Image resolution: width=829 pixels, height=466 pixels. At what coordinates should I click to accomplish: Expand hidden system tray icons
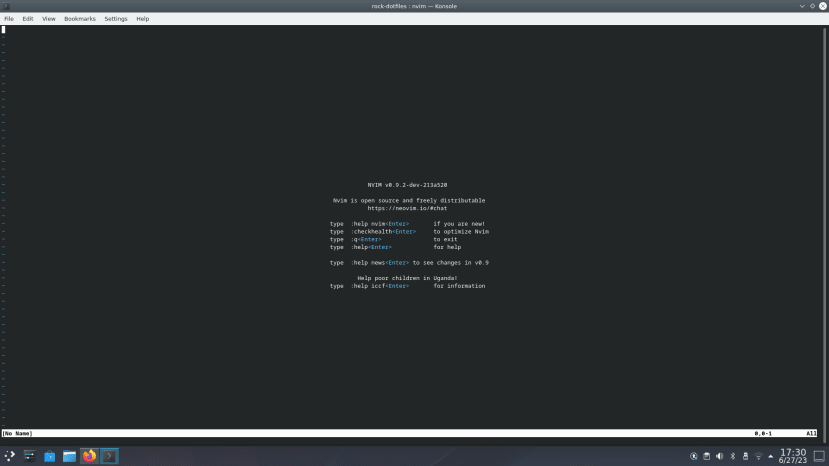(x=770, y=456)
